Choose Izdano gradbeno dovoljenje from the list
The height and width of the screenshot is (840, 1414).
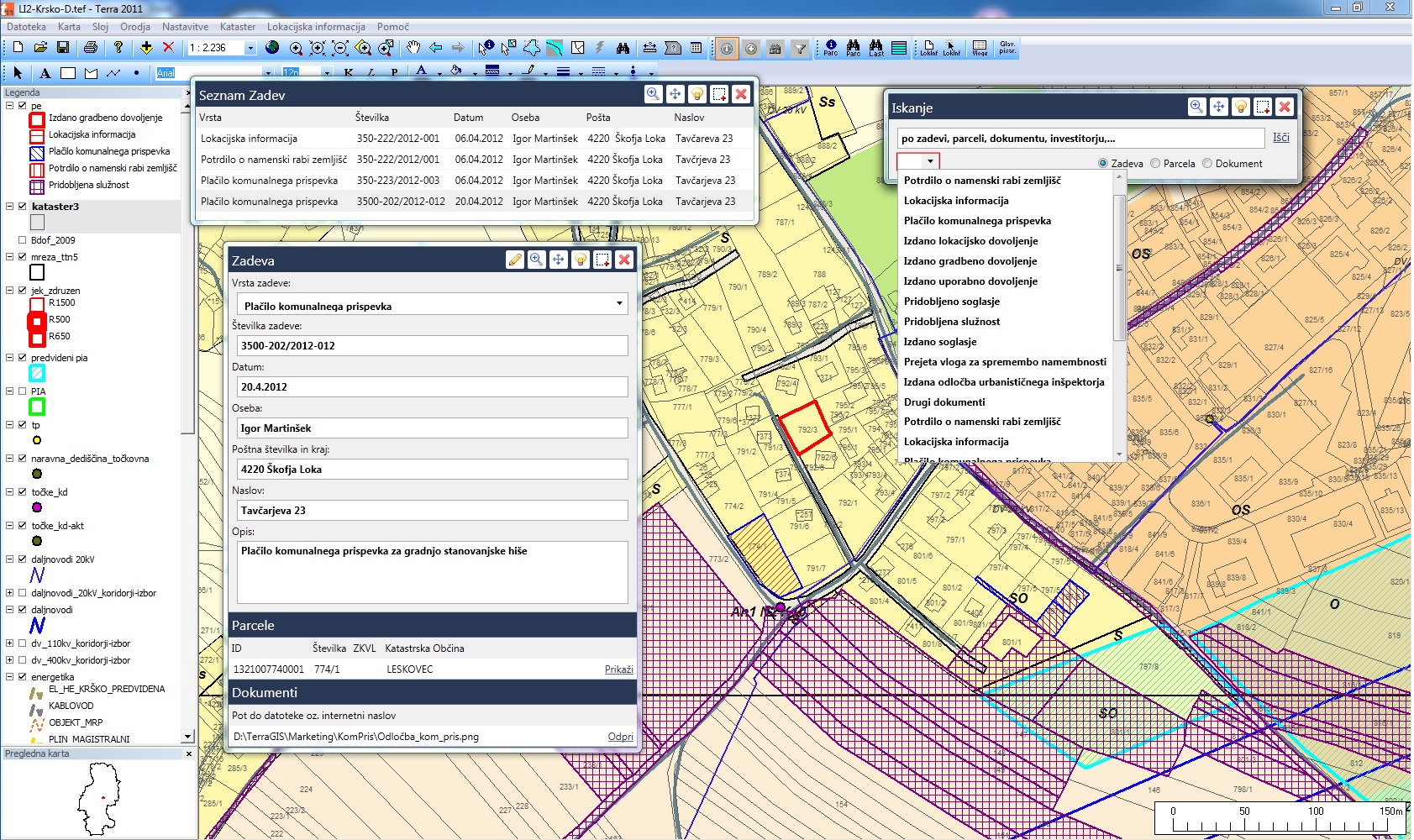click(x=970, y=261)
